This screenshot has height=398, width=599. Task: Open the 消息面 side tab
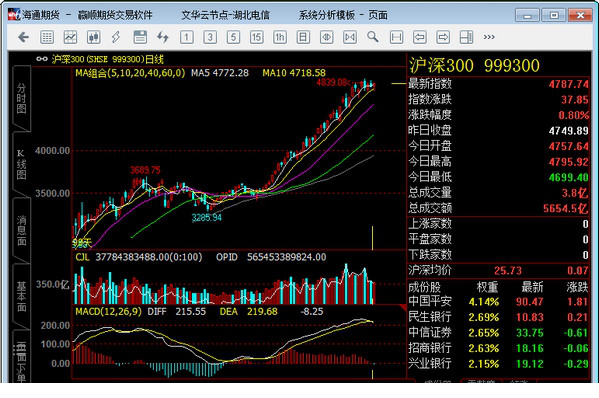coord(21,231)
